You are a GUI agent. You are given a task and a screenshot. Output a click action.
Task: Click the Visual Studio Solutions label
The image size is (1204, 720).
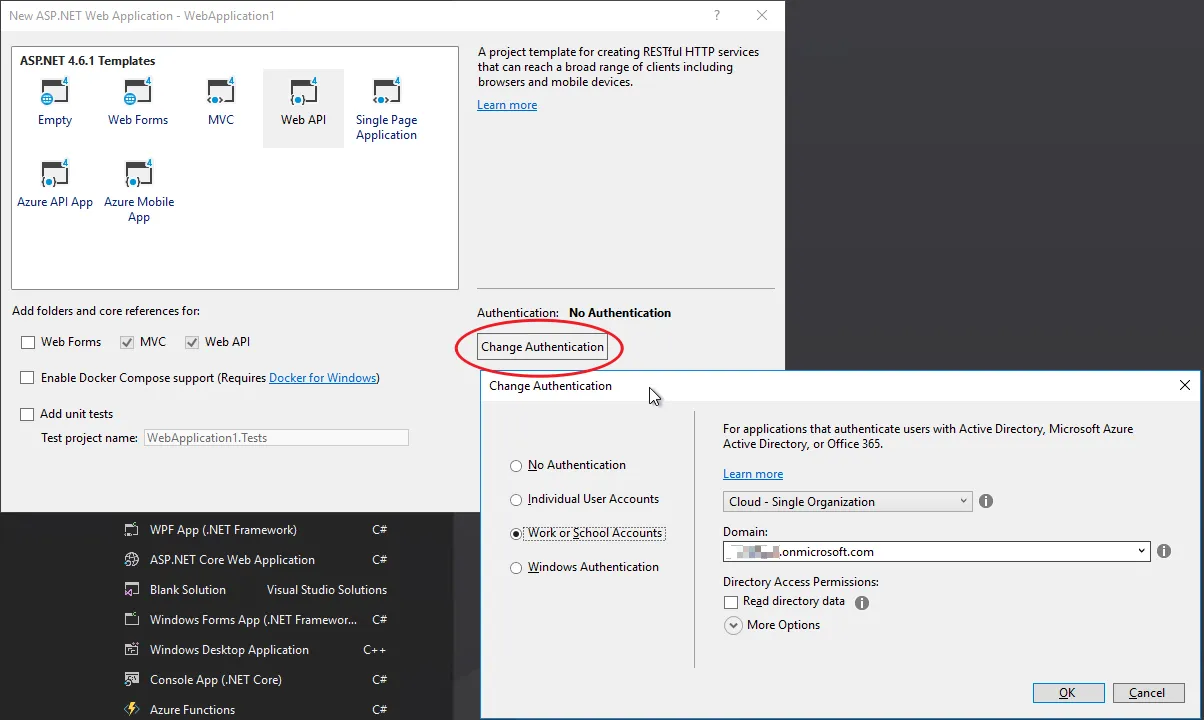[x=327, y=590]
